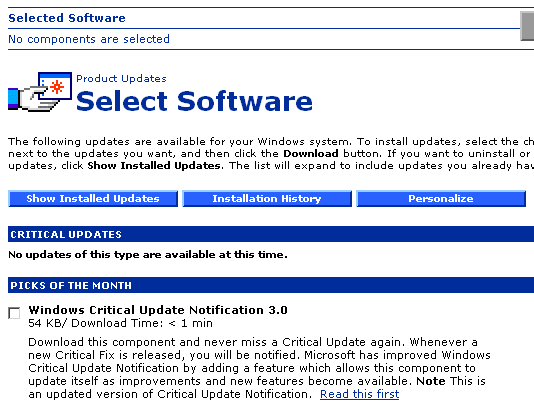Click the PICKS OF THE MONTH section header
Viewport: 534px width, 406px height.
click(271, 285)
